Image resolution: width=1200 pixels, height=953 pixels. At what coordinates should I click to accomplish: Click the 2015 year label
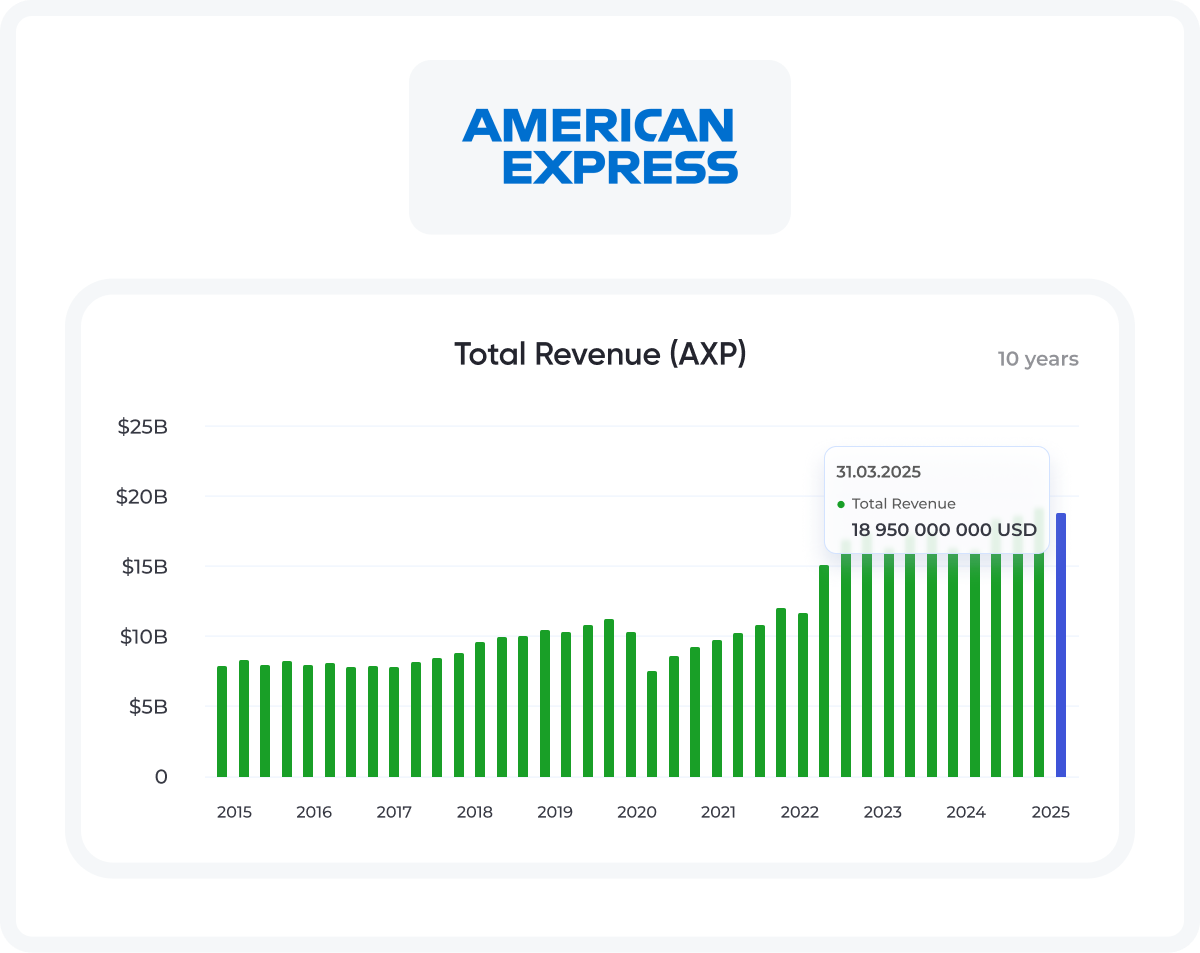pyautogui.click(x=234, y=812)
